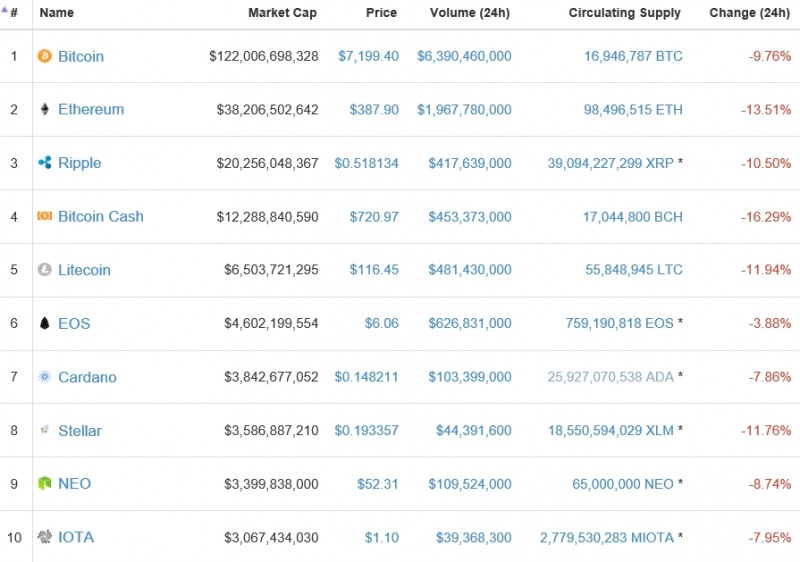This screenshot has height=562, width=800.
Task: Click Cardano circulating supply ADA value
Action: tap(610, 377)
